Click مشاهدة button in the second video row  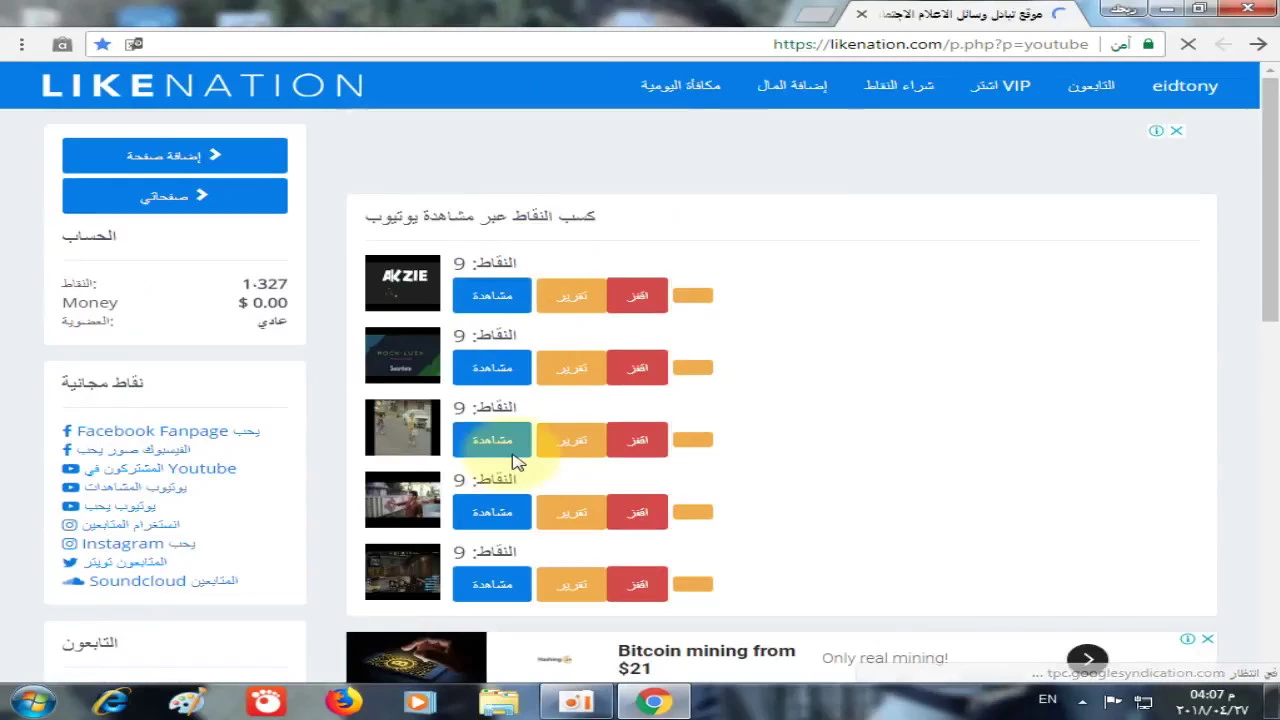click(x=492, y=368)
